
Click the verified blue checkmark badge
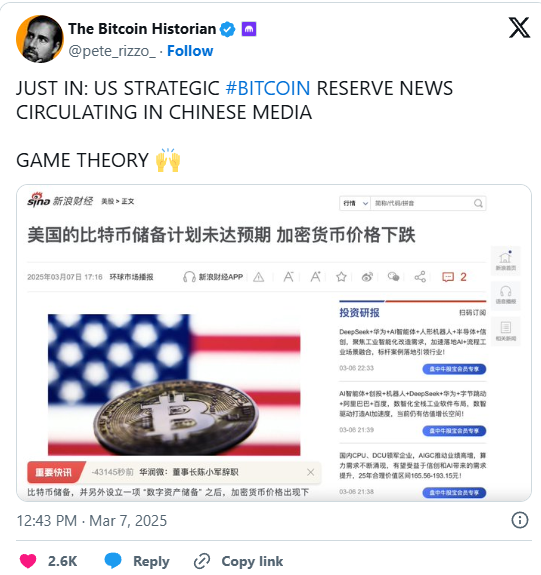point(227,29)
